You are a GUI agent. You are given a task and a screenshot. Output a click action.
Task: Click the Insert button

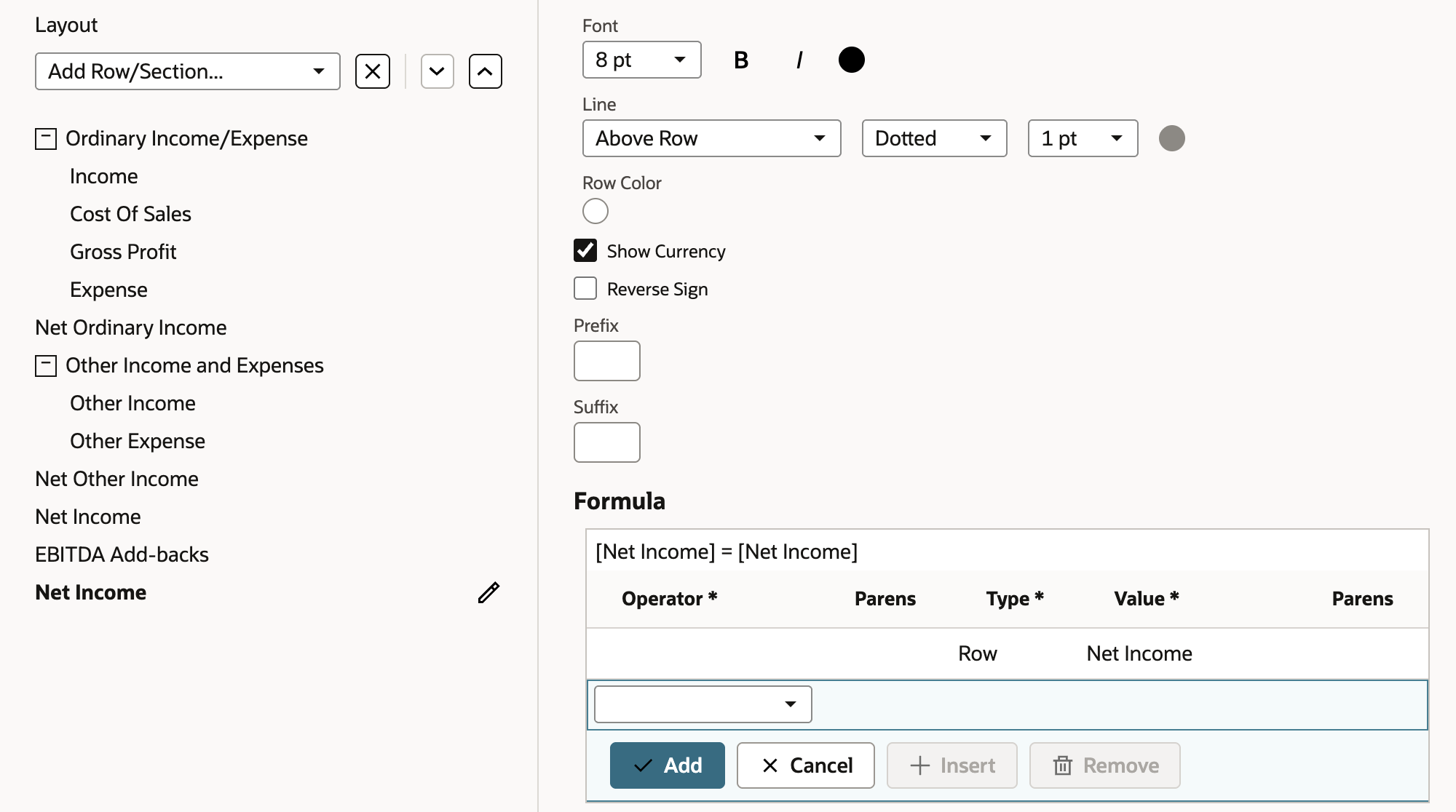coord(952,765)
